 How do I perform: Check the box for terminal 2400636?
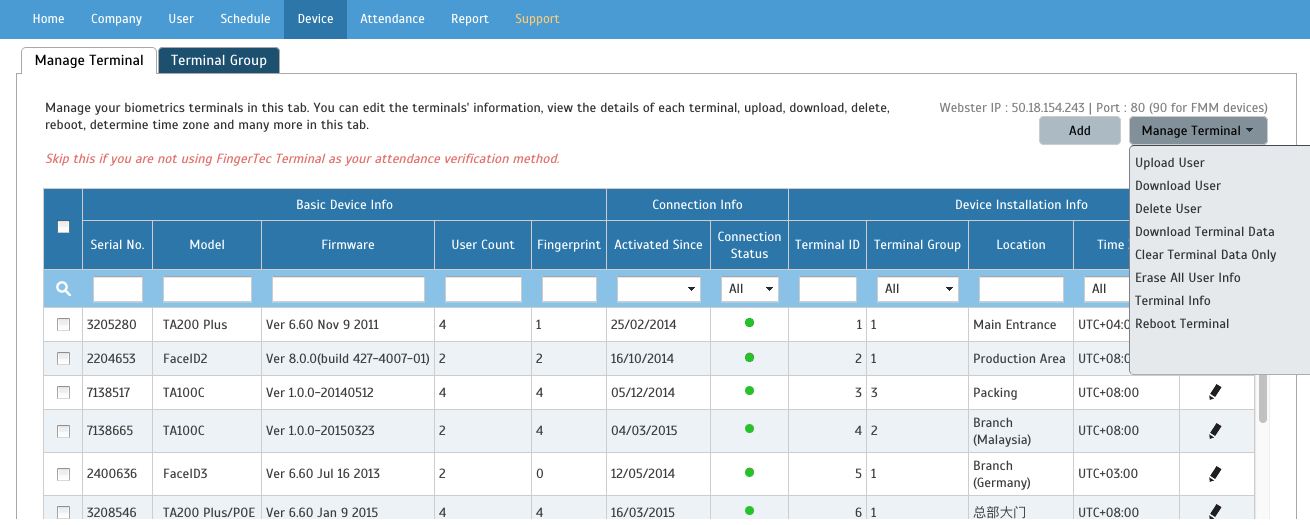pos(63,474)
